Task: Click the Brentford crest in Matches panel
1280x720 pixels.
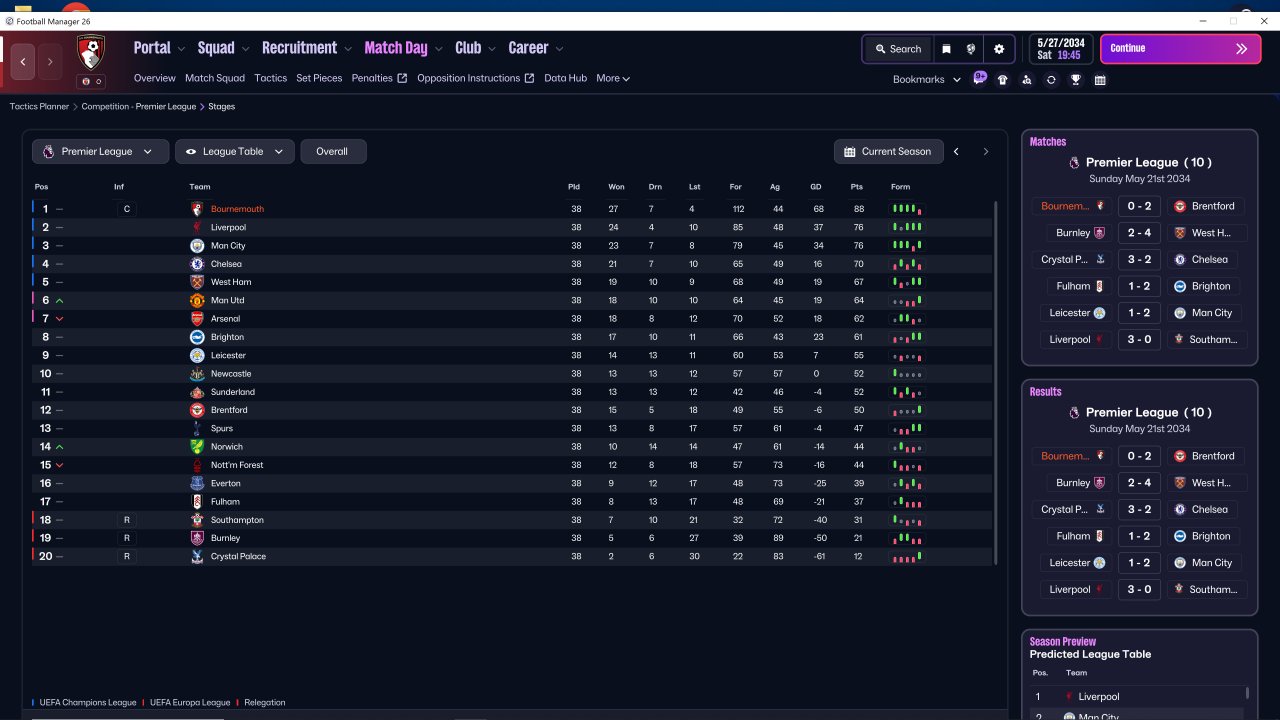Action: coord(1179,206)
